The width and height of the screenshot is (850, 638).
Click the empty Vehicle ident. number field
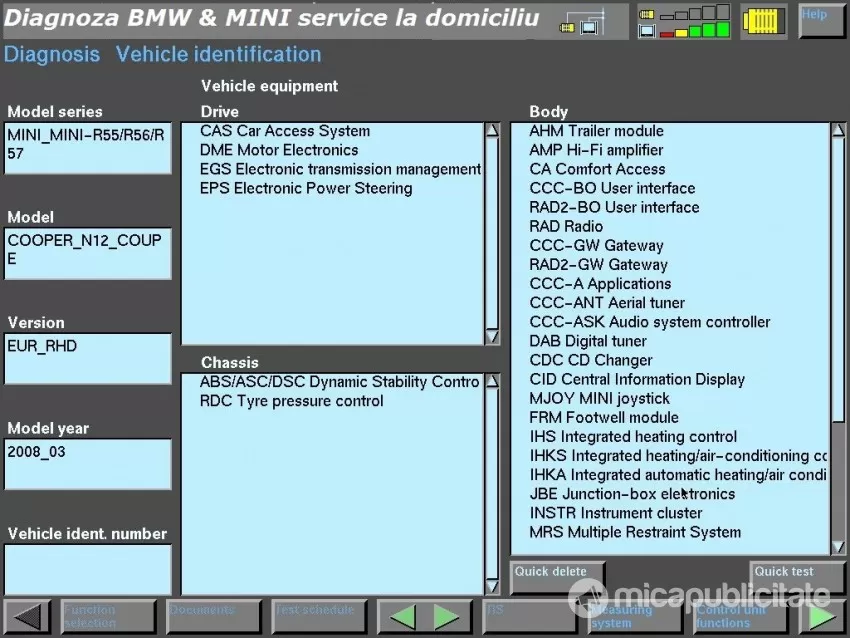(88, 570)
